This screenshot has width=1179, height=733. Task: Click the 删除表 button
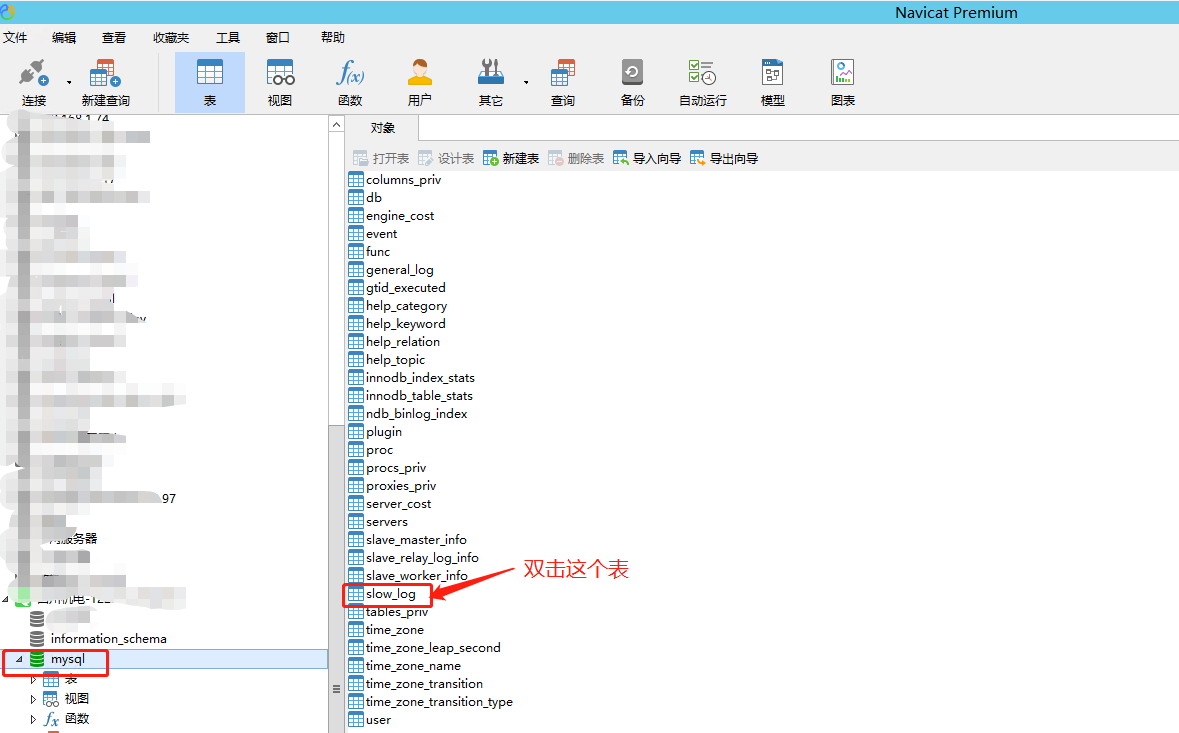point(576,159)
